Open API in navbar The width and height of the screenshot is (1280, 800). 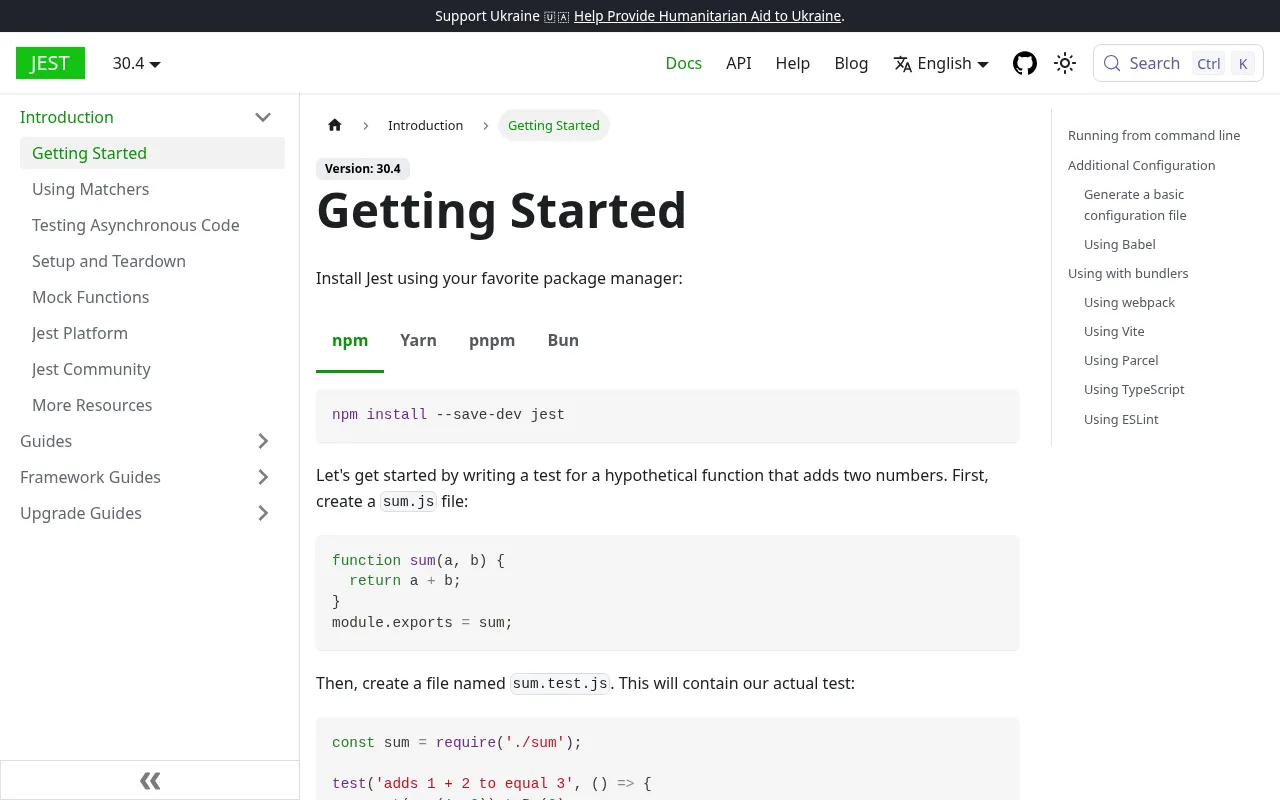coord(739,63)
